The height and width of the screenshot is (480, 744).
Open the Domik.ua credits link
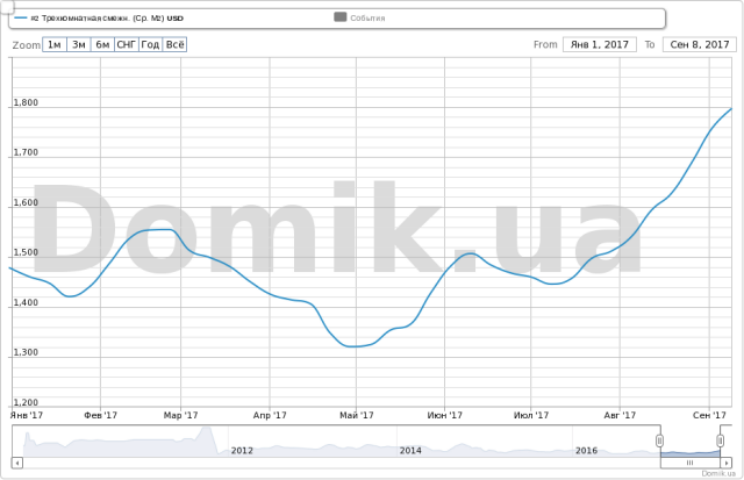[718, 473]
